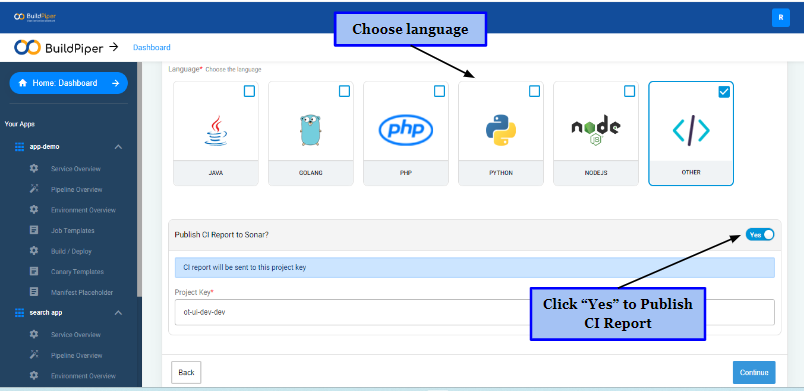This screenshot has width=804, height=391.
Task: Click the sidebar vertical scrollbar
Action: point(139,179)
